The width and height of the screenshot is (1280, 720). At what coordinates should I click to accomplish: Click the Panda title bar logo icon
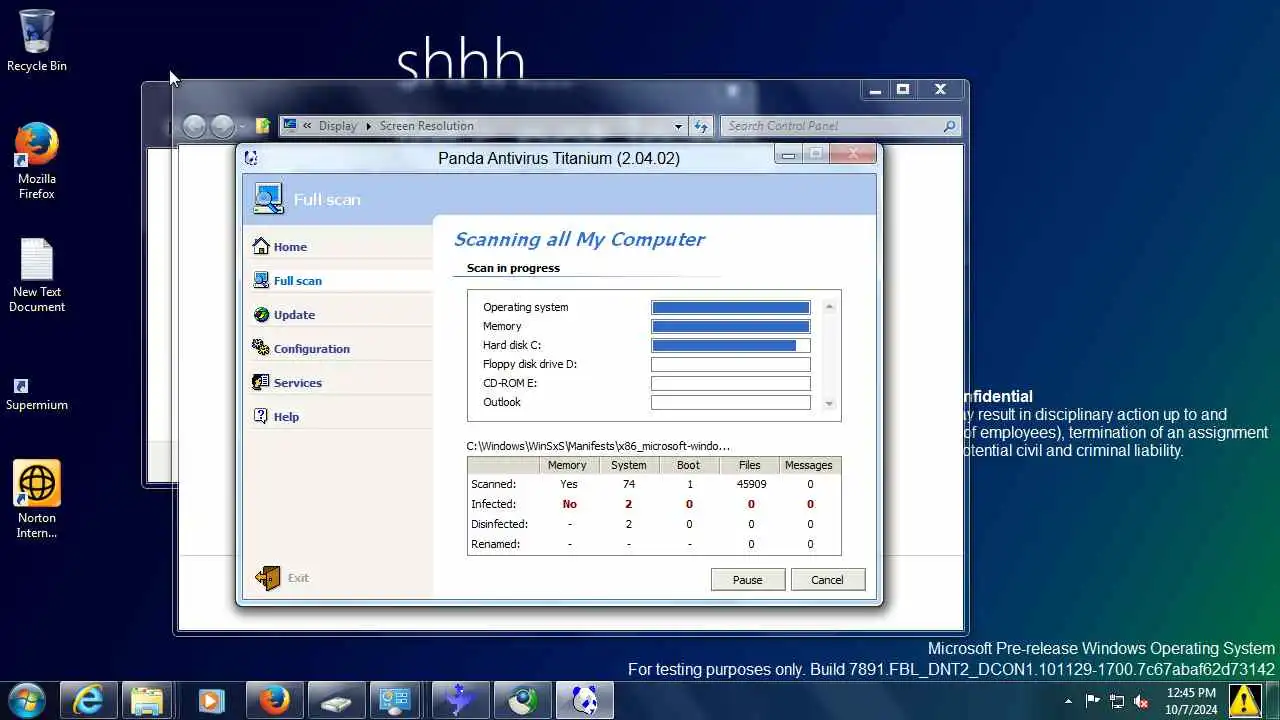(x=251, y=158)
